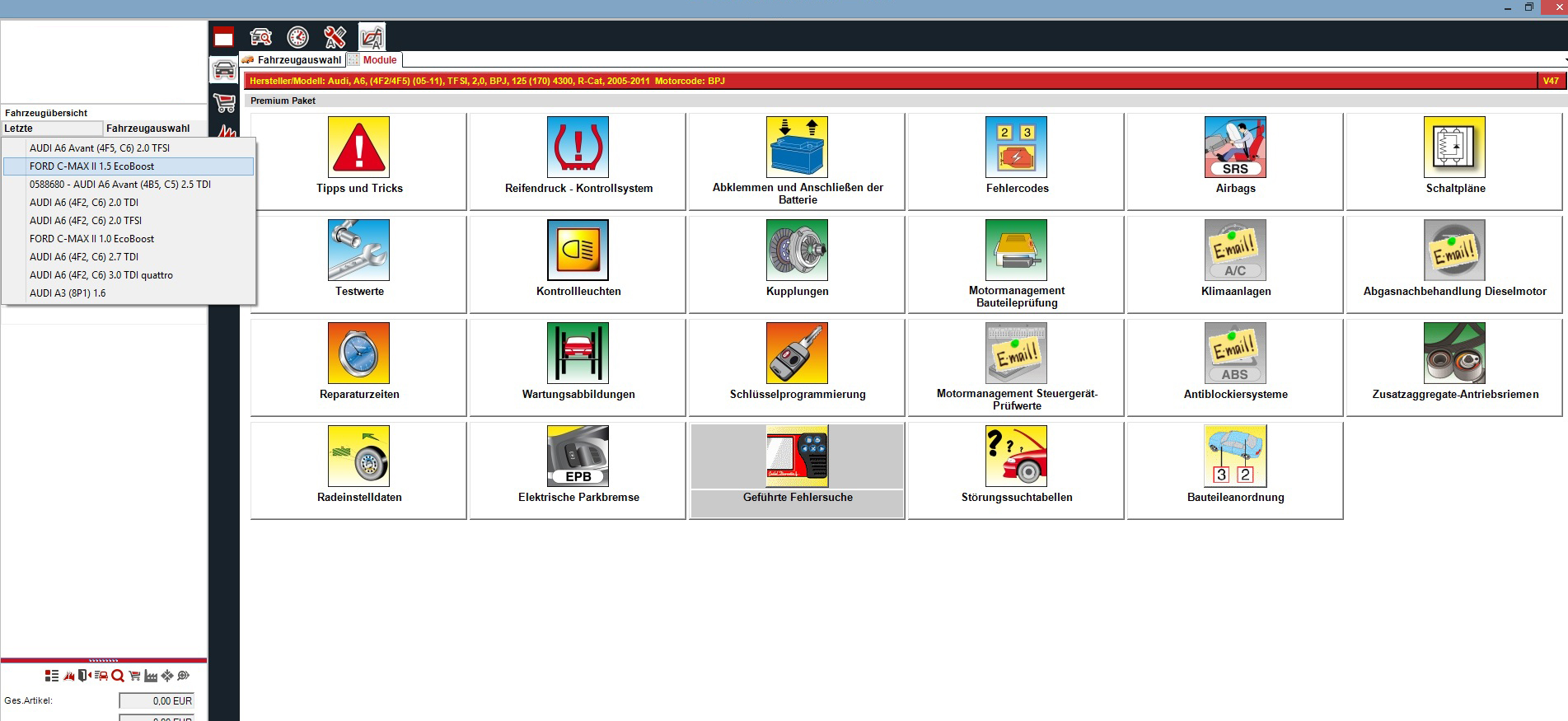The width and height of the screenshot is (1568, 721).
Task: Click the wrench and ruler tools icon
Action: tap(335, 37)
